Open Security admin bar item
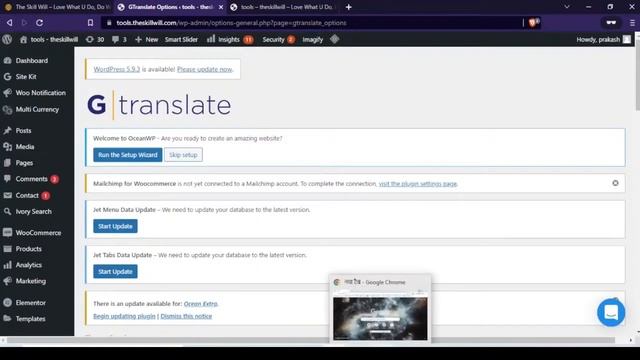 click(x=278, y=40)
